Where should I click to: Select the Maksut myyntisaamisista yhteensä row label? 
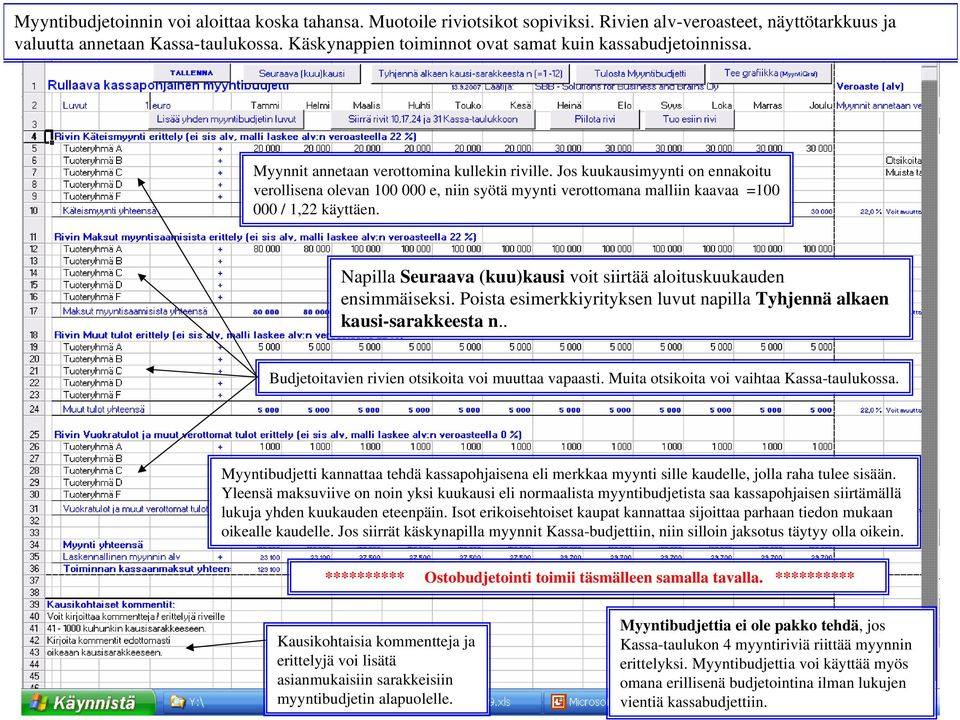[x=135, y=311]
